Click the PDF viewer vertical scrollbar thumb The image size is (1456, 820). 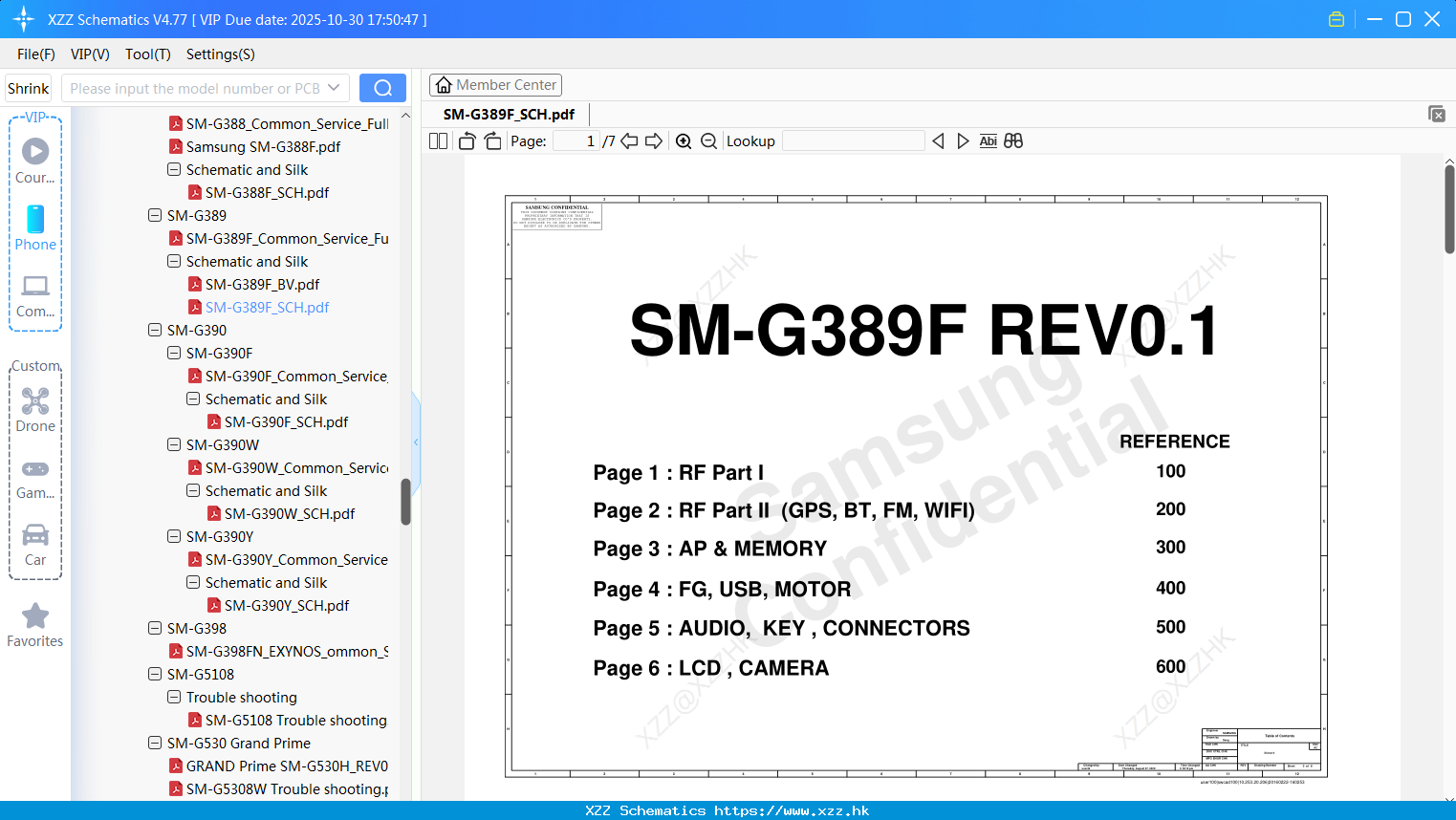click(1449, 209)
